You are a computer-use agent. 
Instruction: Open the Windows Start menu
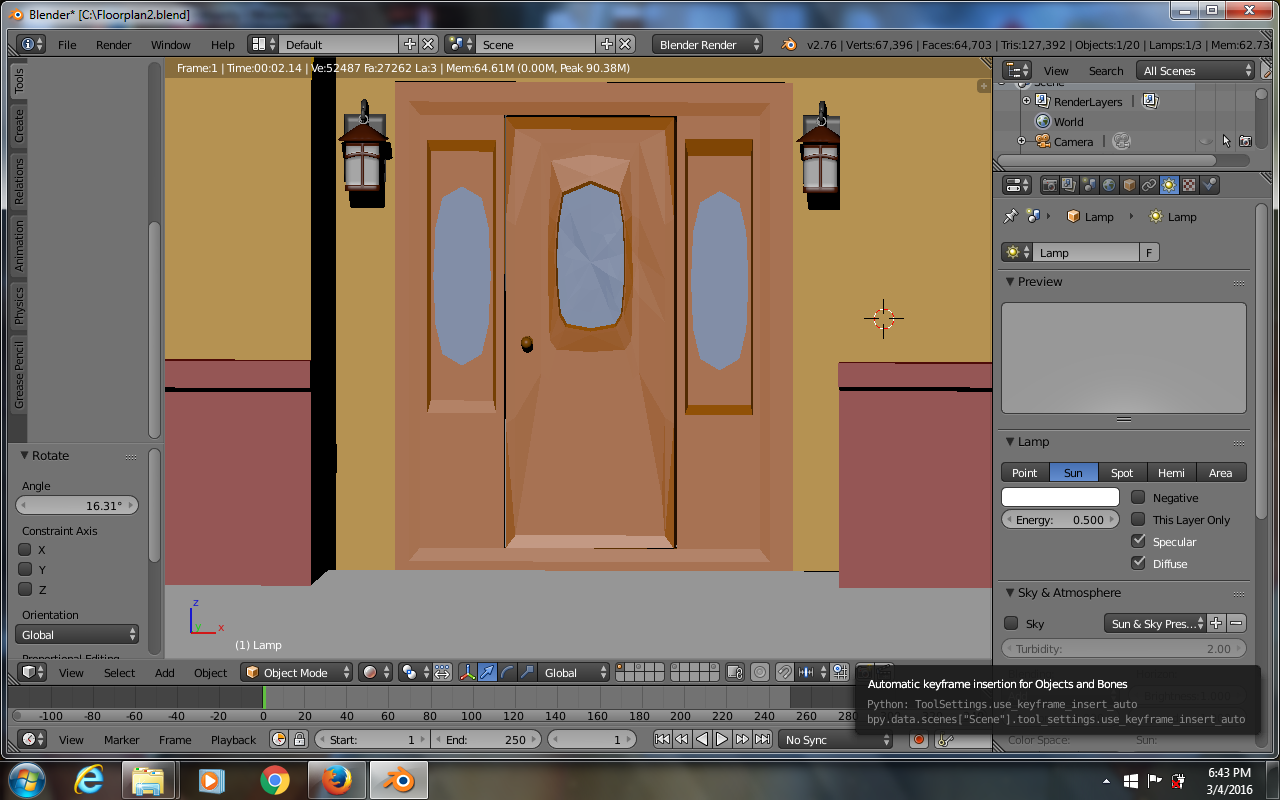click(26, 780)
